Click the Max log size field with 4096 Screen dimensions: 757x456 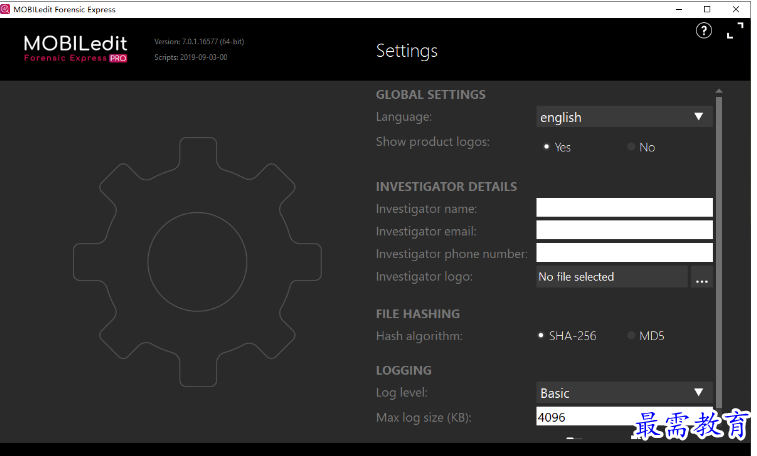(624, 417)
